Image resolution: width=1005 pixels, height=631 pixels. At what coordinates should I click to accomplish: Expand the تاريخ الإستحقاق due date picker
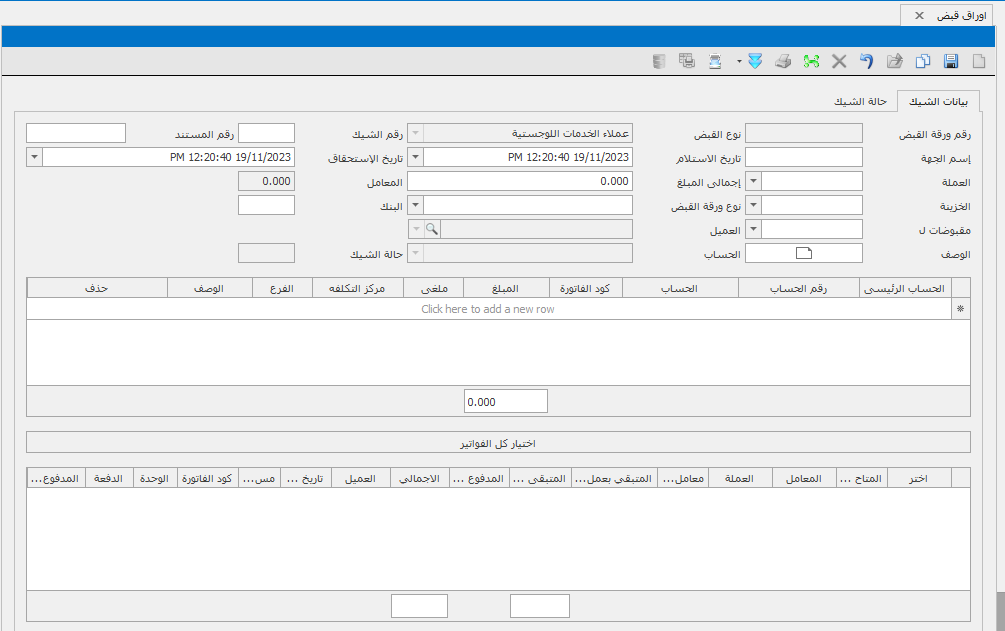coord(35,157)
